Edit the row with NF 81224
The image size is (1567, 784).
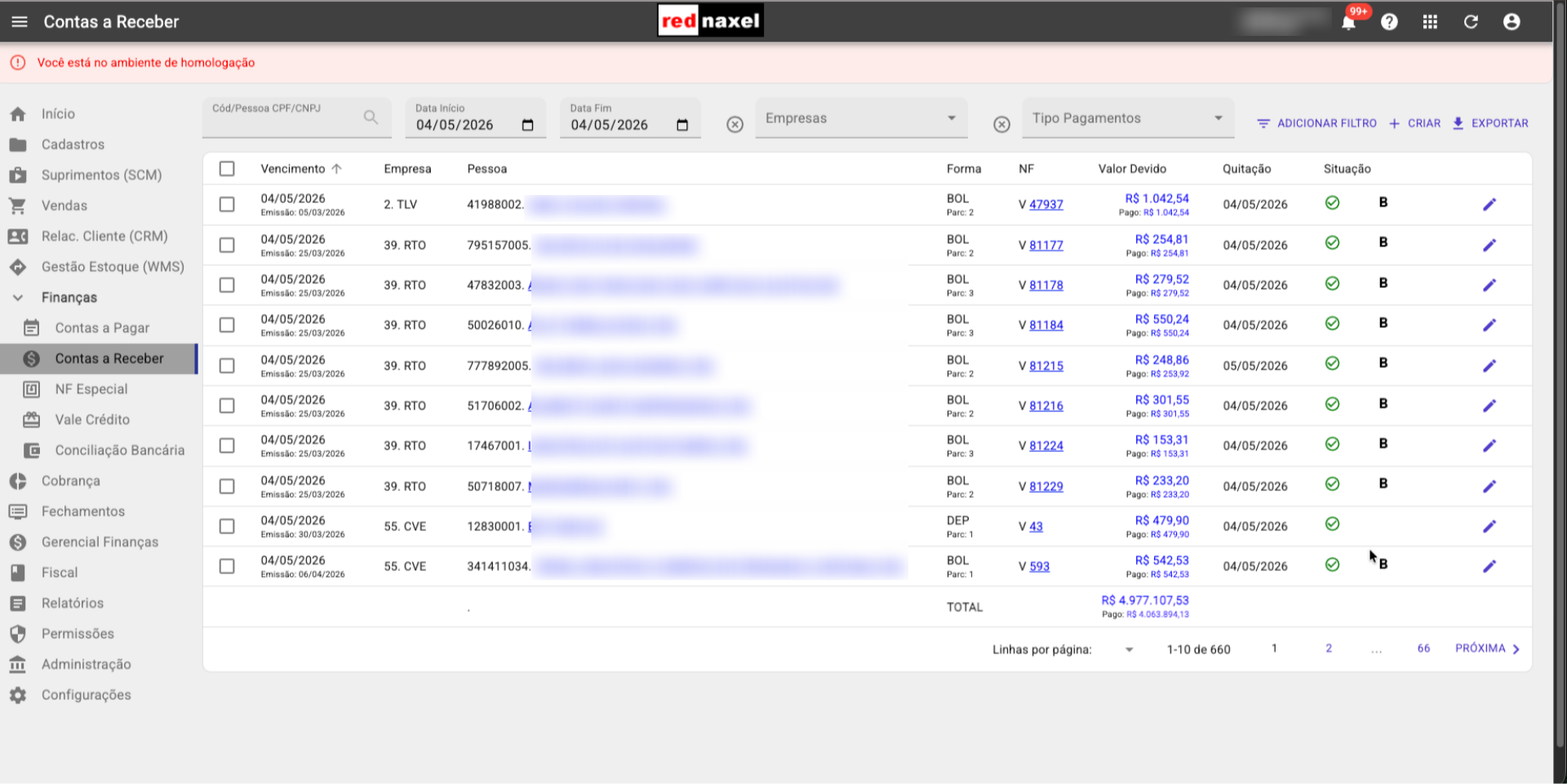click(x=1489, y=445)
